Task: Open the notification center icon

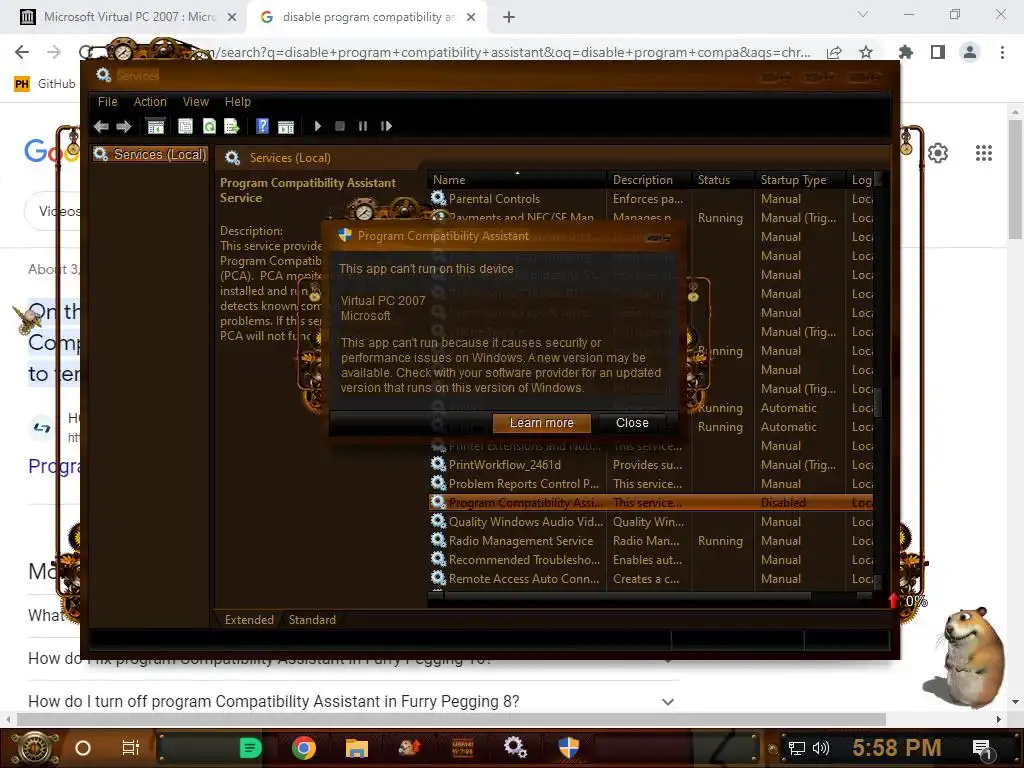Action: click(982, 749)
